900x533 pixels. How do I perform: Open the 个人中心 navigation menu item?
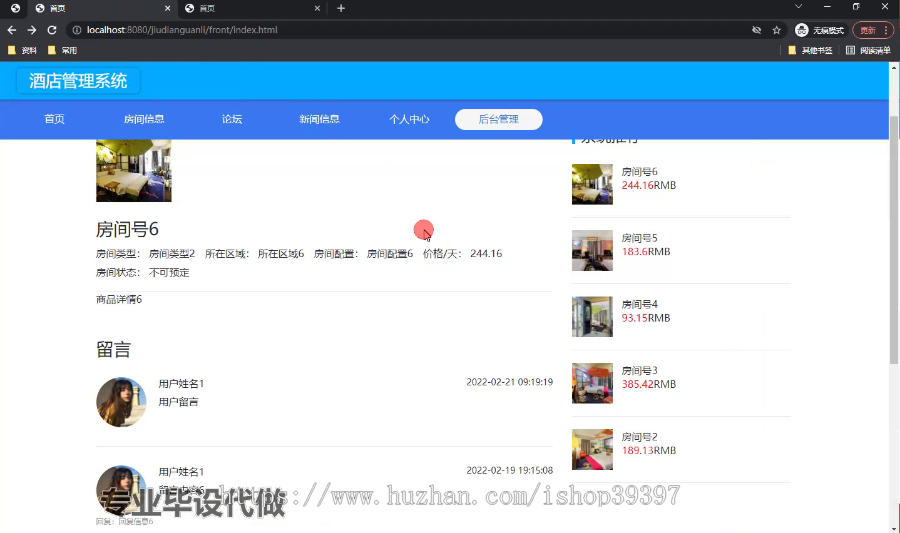tap(409, 119)
